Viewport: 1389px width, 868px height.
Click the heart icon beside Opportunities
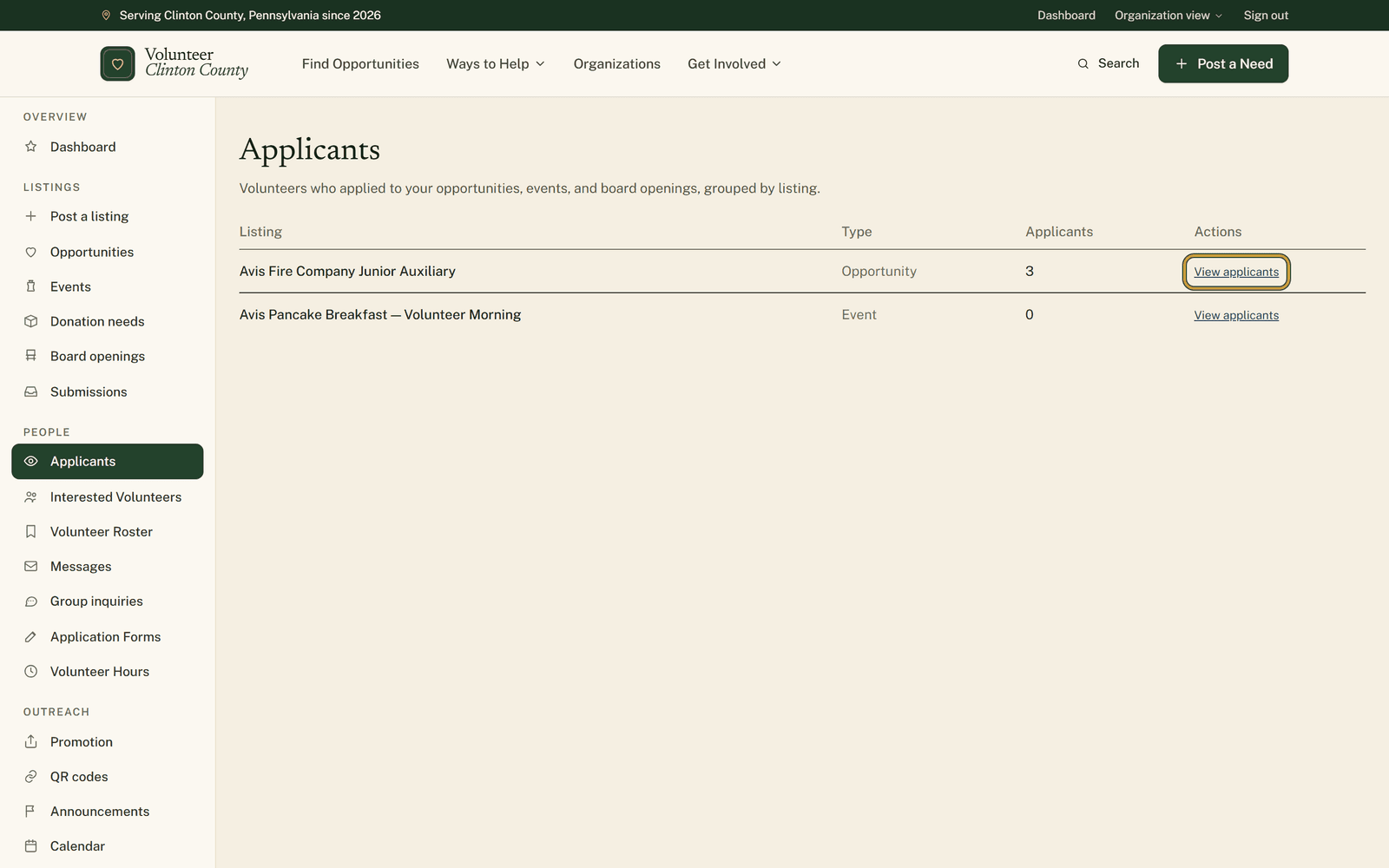[x=31, y=252]
